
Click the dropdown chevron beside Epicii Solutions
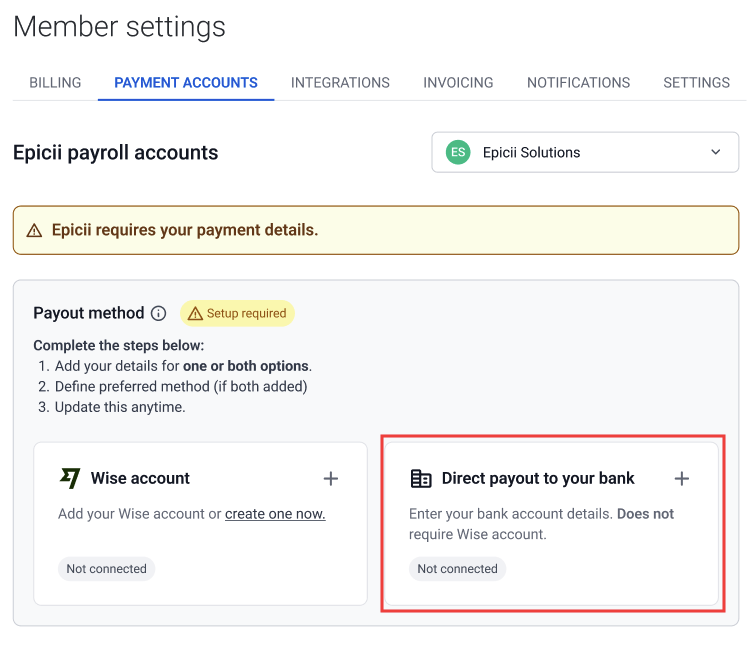[716, 152]
